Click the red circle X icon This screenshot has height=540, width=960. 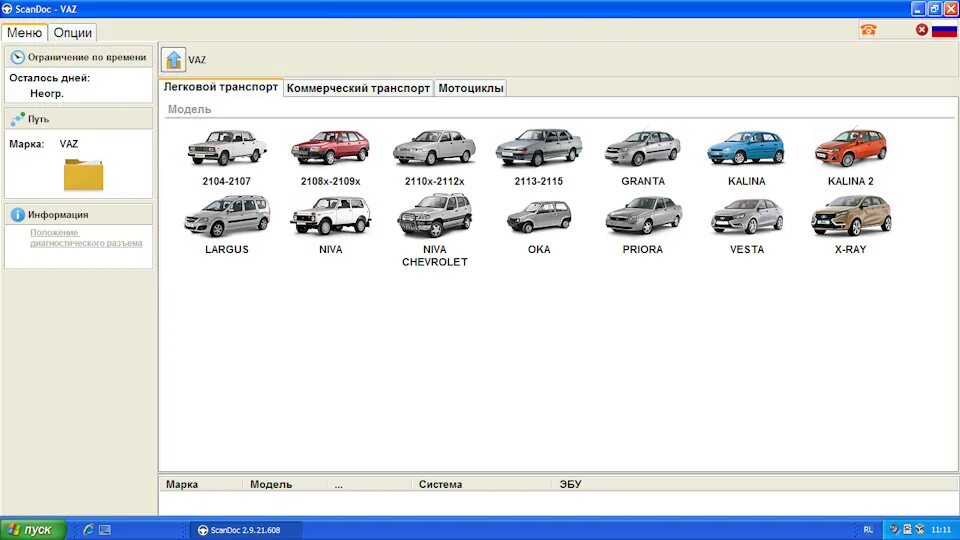(921, 29)
